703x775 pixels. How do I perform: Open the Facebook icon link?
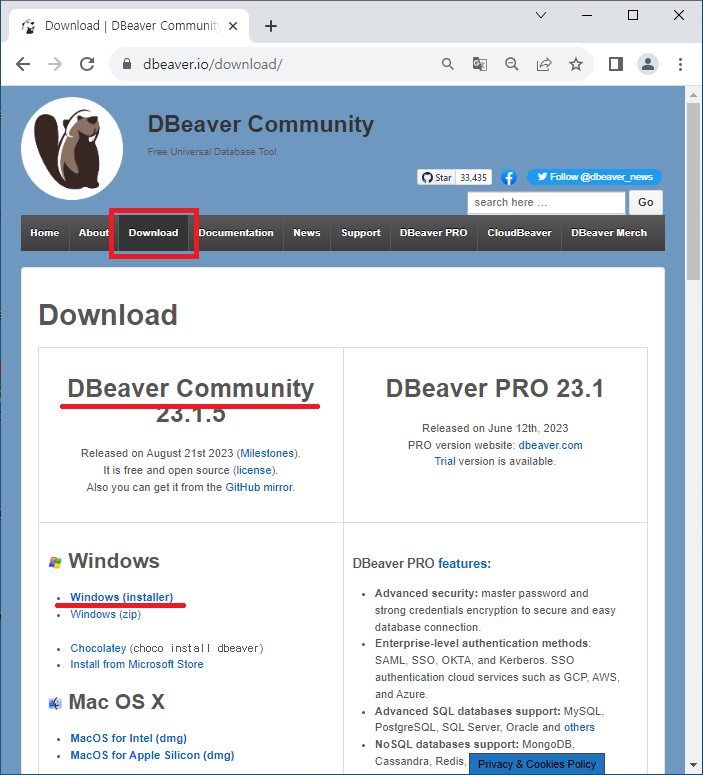point(509,177)
